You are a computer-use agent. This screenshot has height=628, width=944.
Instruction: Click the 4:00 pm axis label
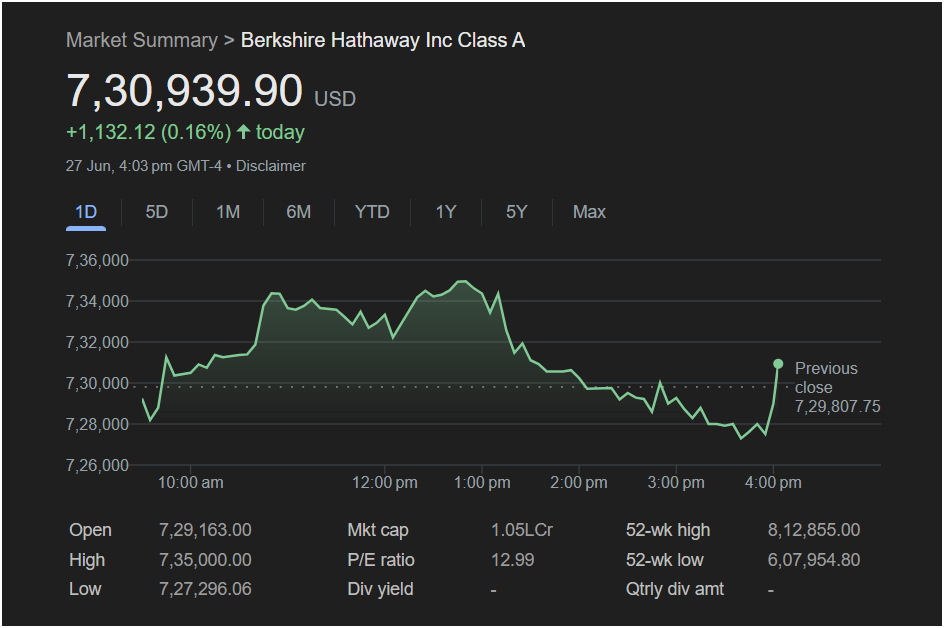773,482
